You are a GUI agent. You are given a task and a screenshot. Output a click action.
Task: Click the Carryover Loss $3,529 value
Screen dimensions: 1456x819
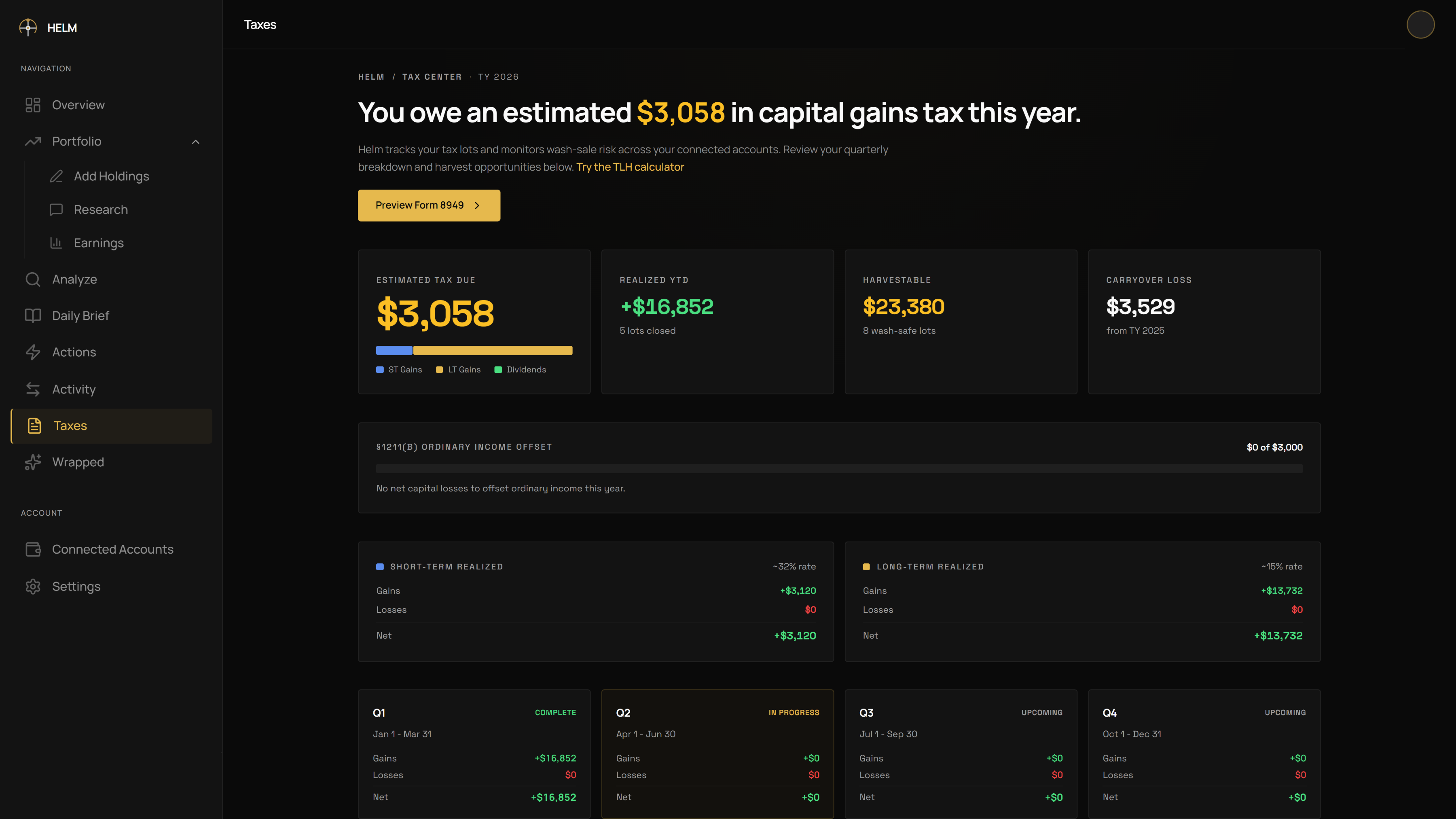pyautogui.click(x=1141, y=307)
